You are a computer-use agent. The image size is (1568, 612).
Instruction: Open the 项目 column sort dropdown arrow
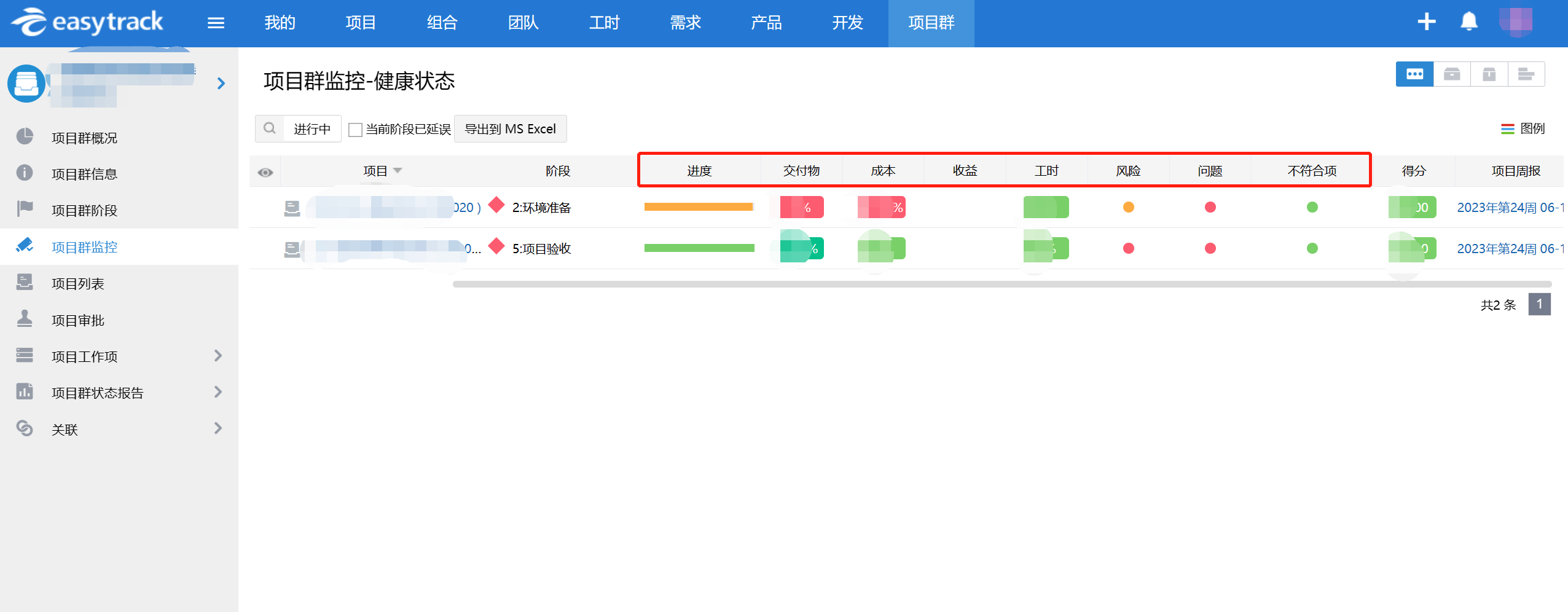(x=398, y=170)
